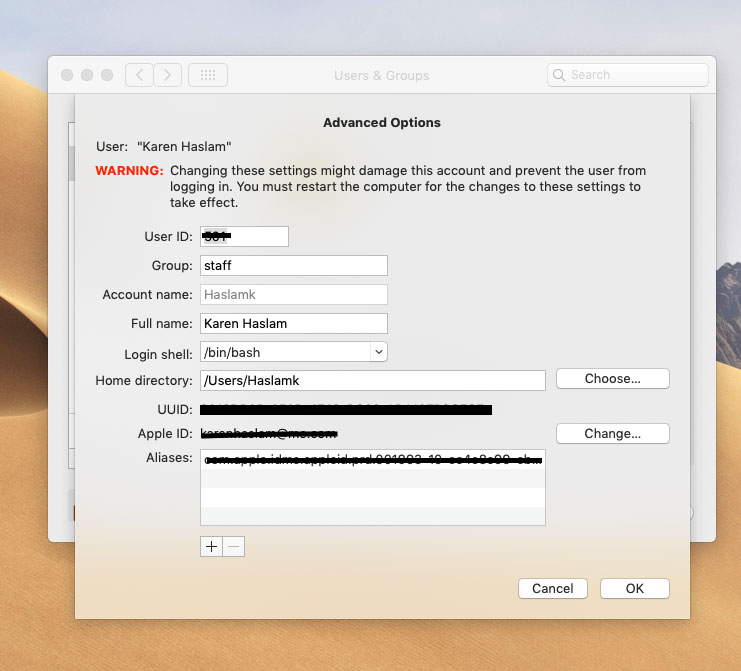Remove alias using the minus button

pyautogui.click(x=234, y=547)
